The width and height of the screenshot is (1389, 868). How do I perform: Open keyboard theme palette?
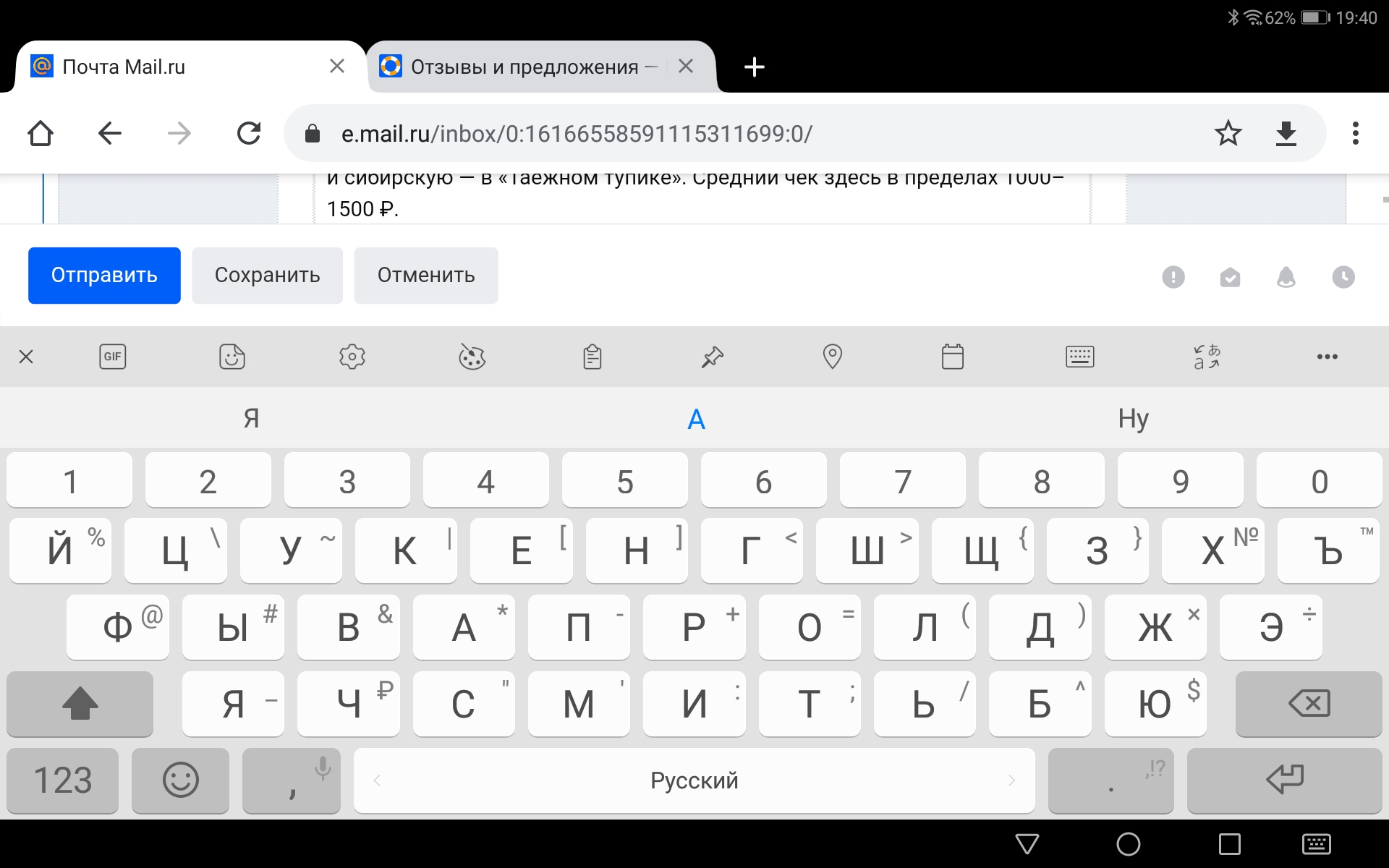point(472,357)
